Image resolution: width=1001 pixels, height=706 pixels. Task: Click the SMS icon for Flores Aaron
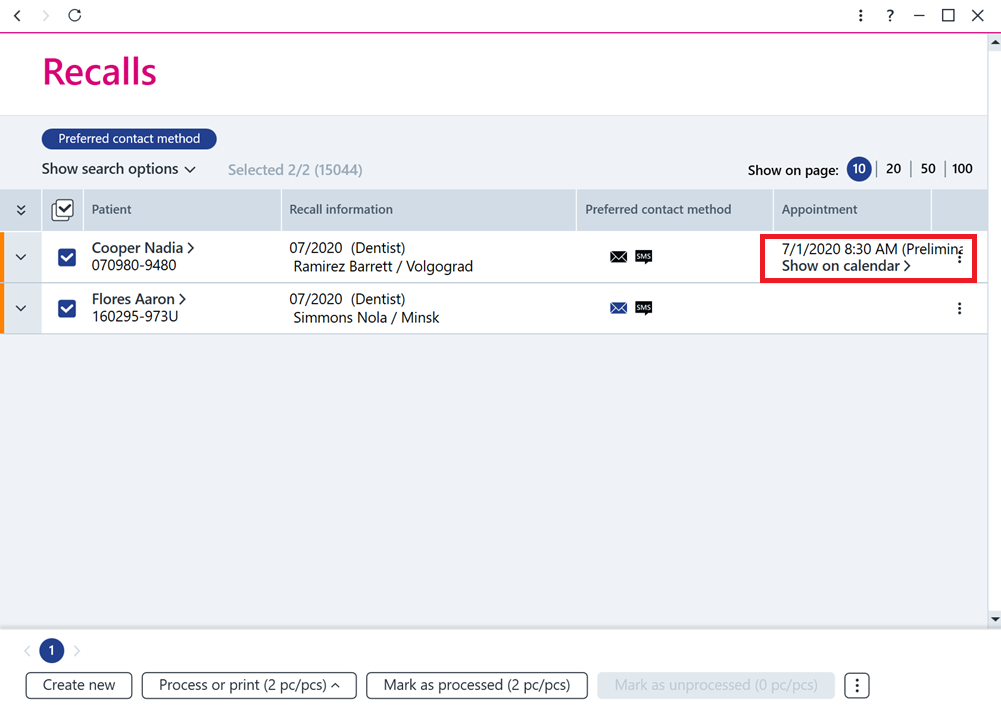[x=644, y=308]
